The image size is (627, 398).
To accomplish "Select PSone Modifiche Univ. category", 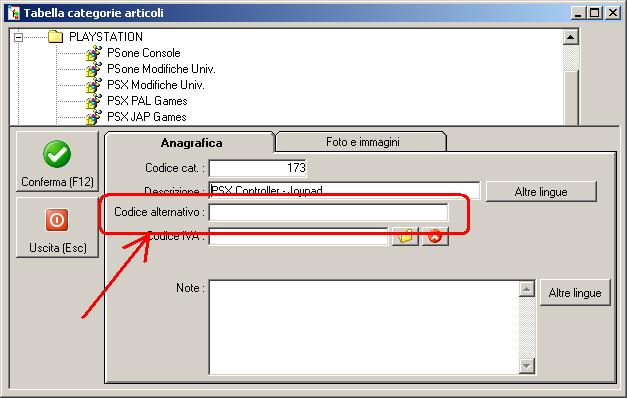I will pyautogui.click(x=161, y=69).
